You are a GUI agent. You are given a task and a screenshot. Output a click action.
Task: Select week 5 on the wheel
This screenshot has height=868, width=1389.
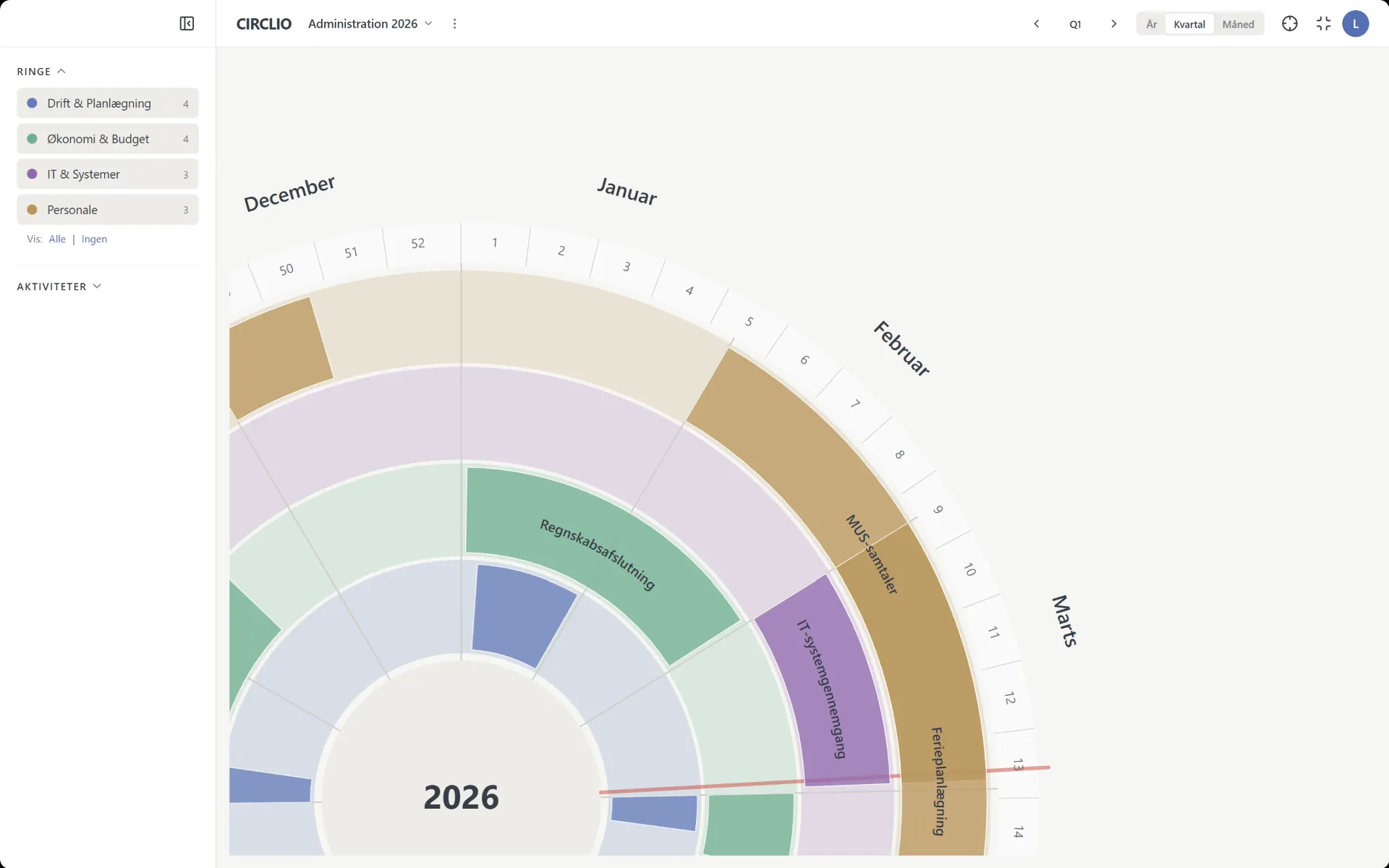749,322
